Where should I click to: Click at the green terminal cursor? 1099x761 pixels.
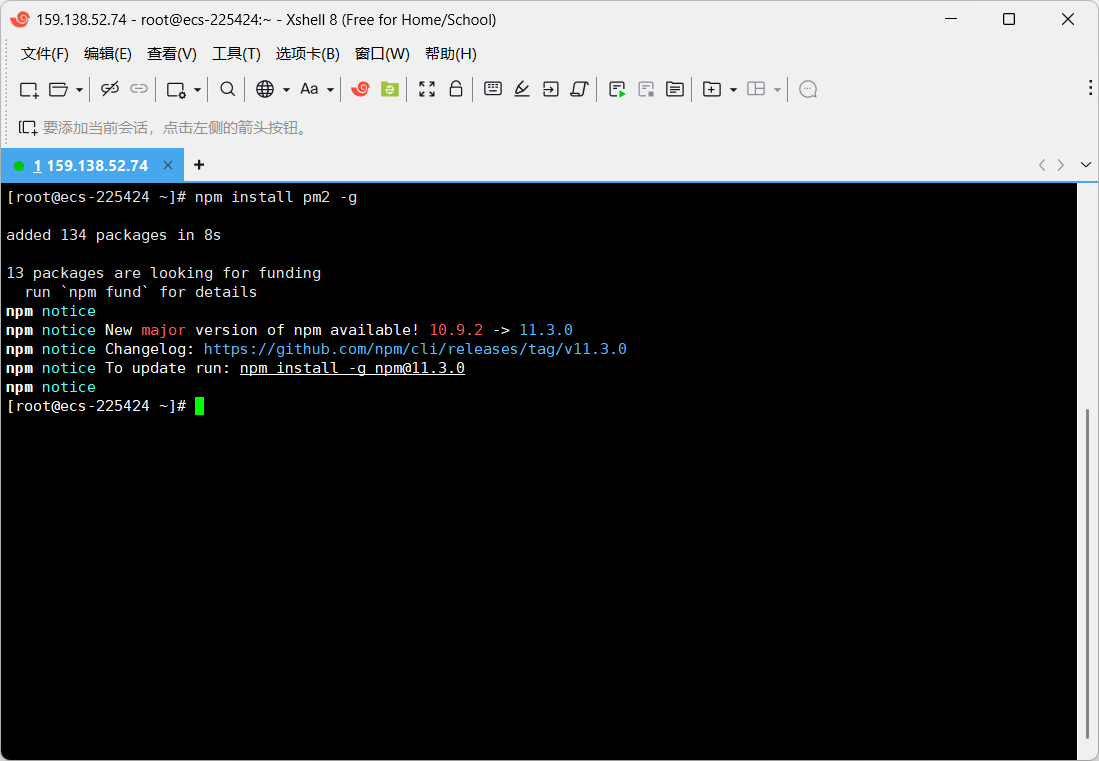pos(200,406)
